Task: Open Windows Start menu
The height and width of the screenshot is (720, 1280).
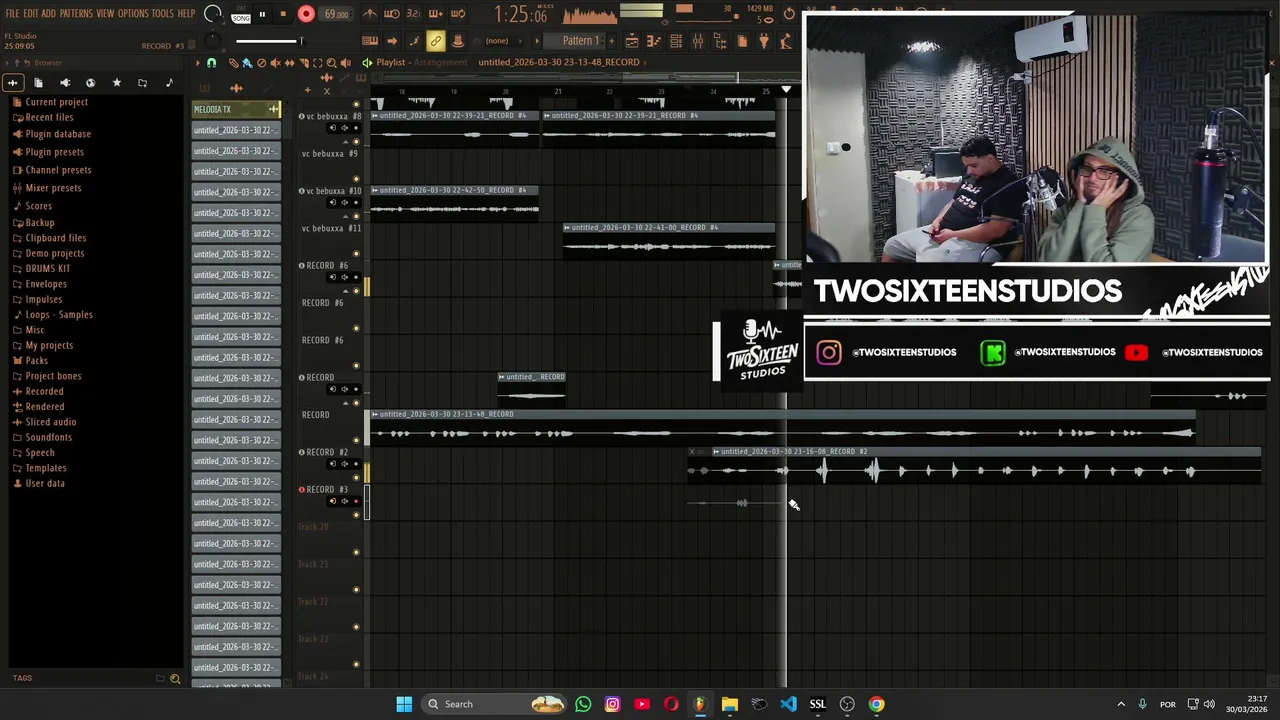Action: [404, 704]
